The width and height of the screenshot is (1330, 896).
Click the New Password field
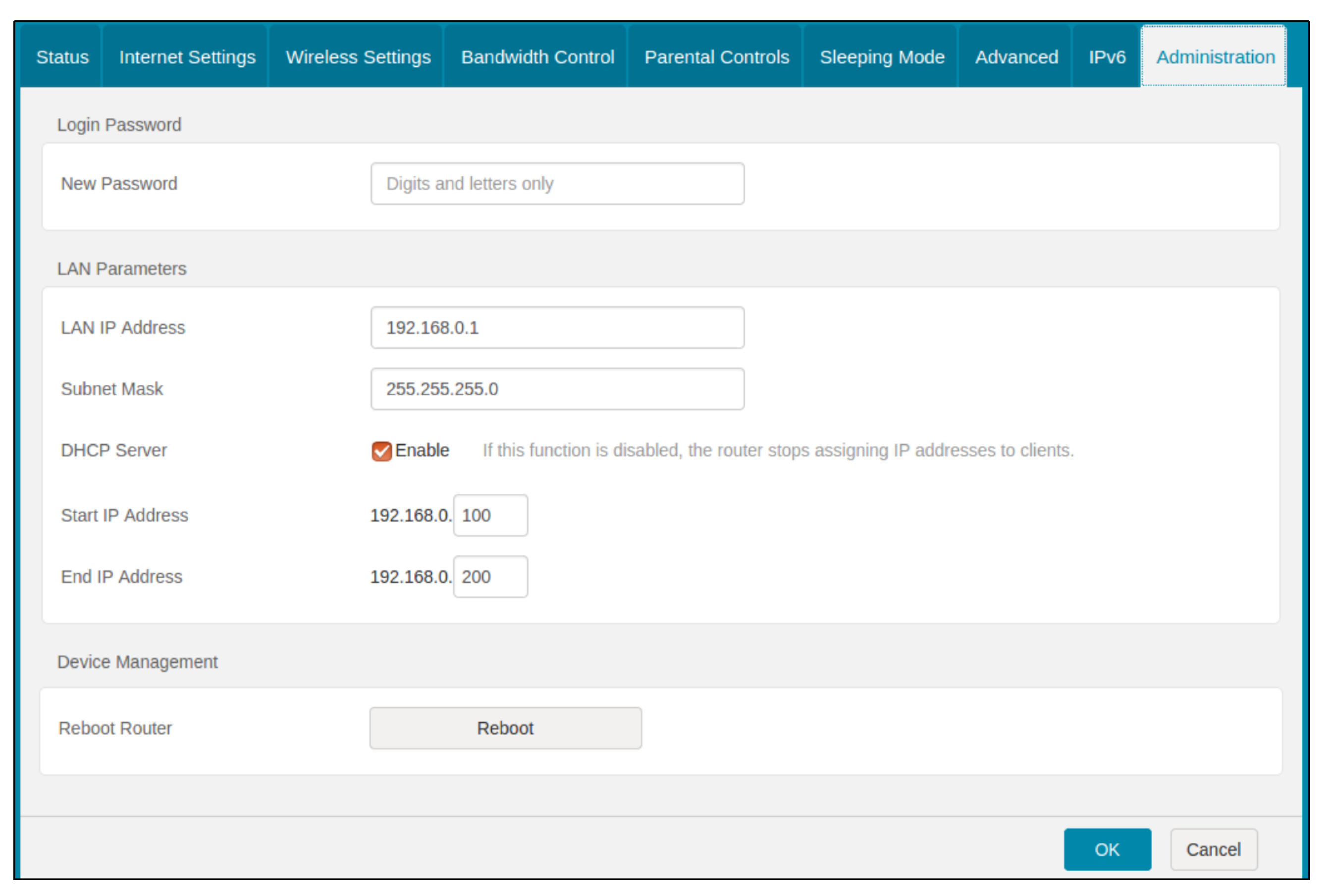(557, 183)
